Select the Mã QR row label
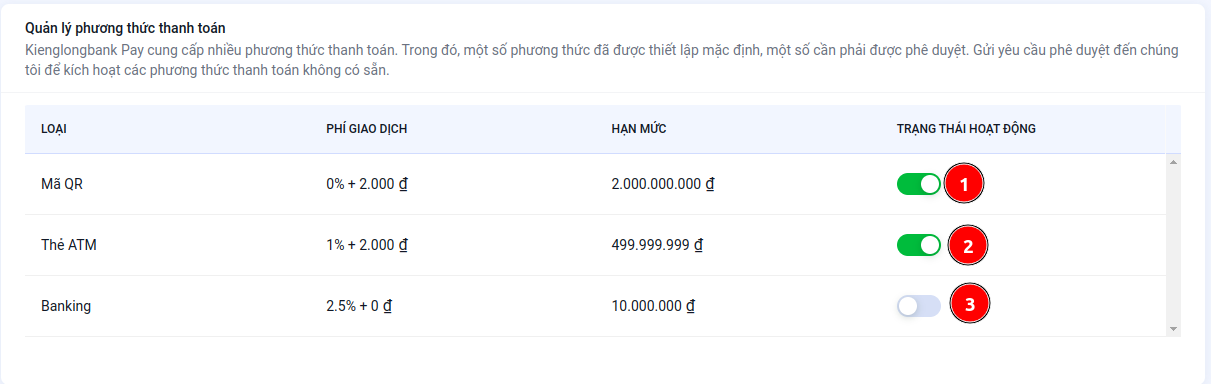 click(x=62, y=185)
